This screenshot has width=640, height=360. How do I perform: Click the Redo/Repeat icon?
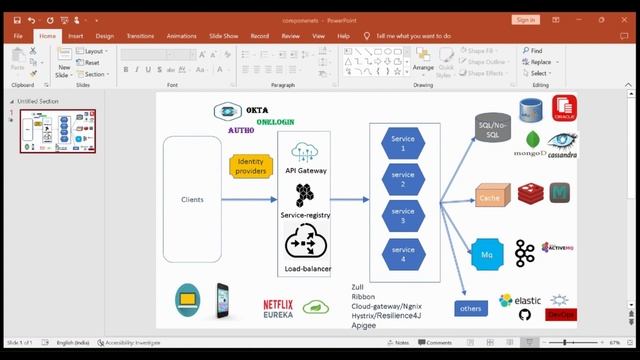[50, 20]
